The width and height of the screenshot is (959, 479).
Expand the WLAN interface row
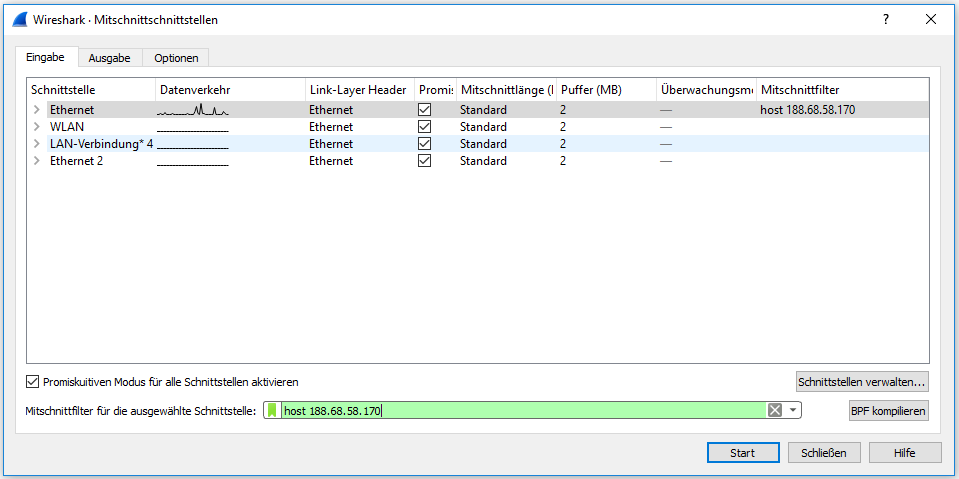tap(37, 127)
